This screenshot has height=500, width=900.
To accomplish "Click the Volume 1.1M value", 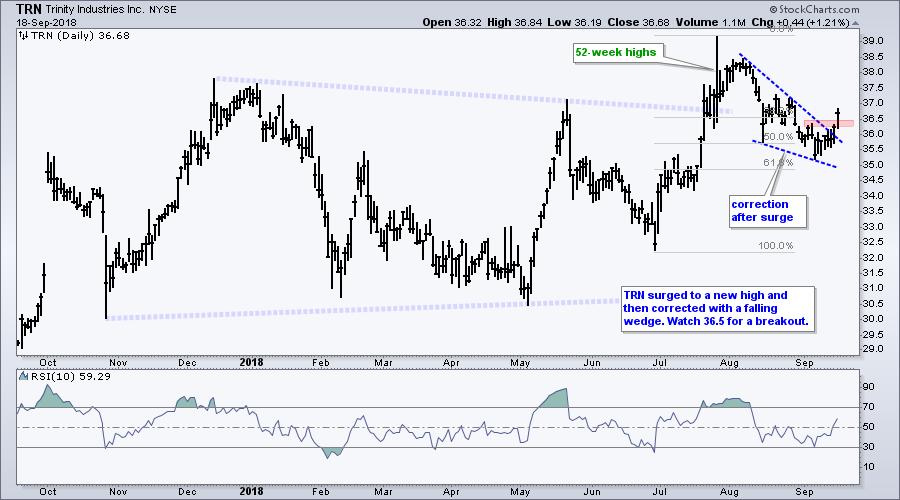I will click(711, 22).
